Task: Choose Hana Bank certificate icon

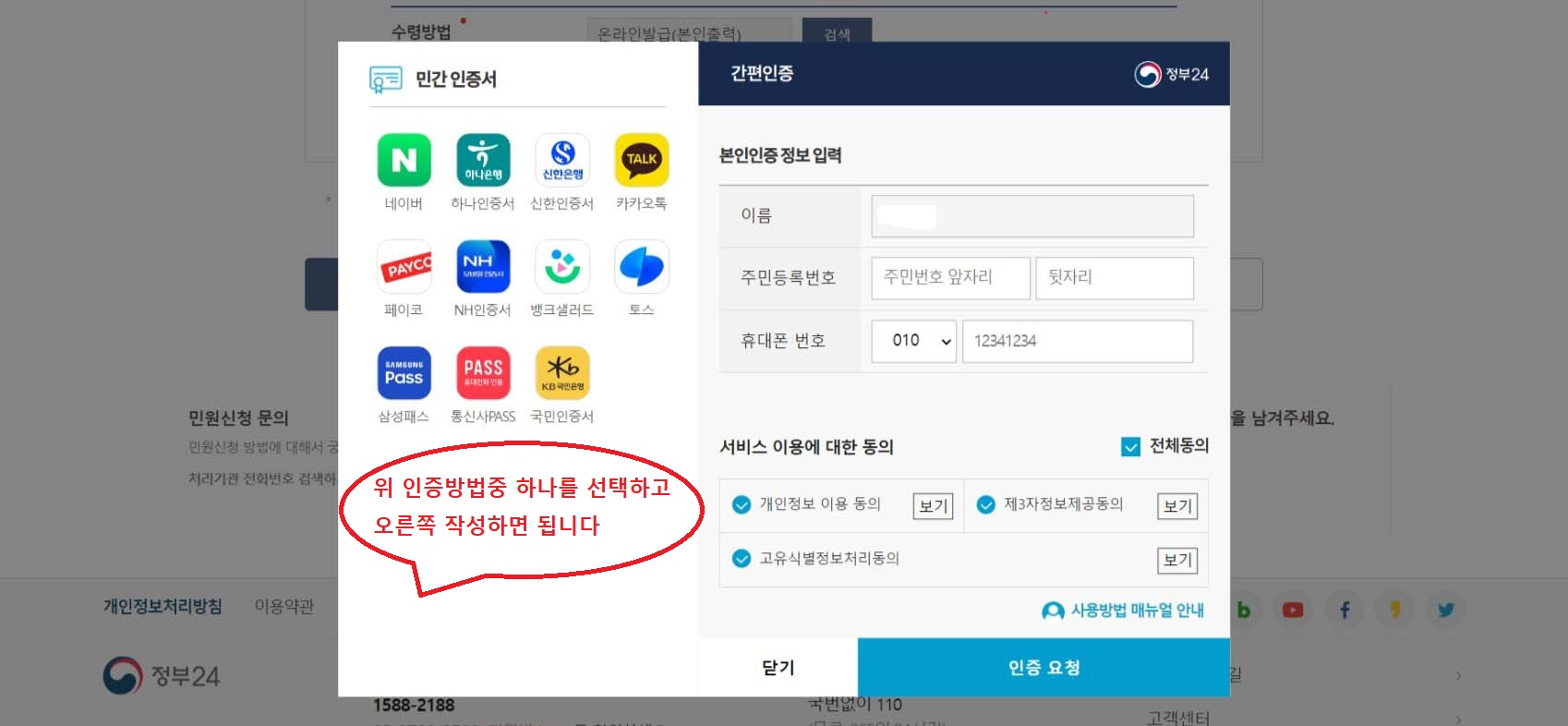Action: pyautogui.click(x=483, y=160)
